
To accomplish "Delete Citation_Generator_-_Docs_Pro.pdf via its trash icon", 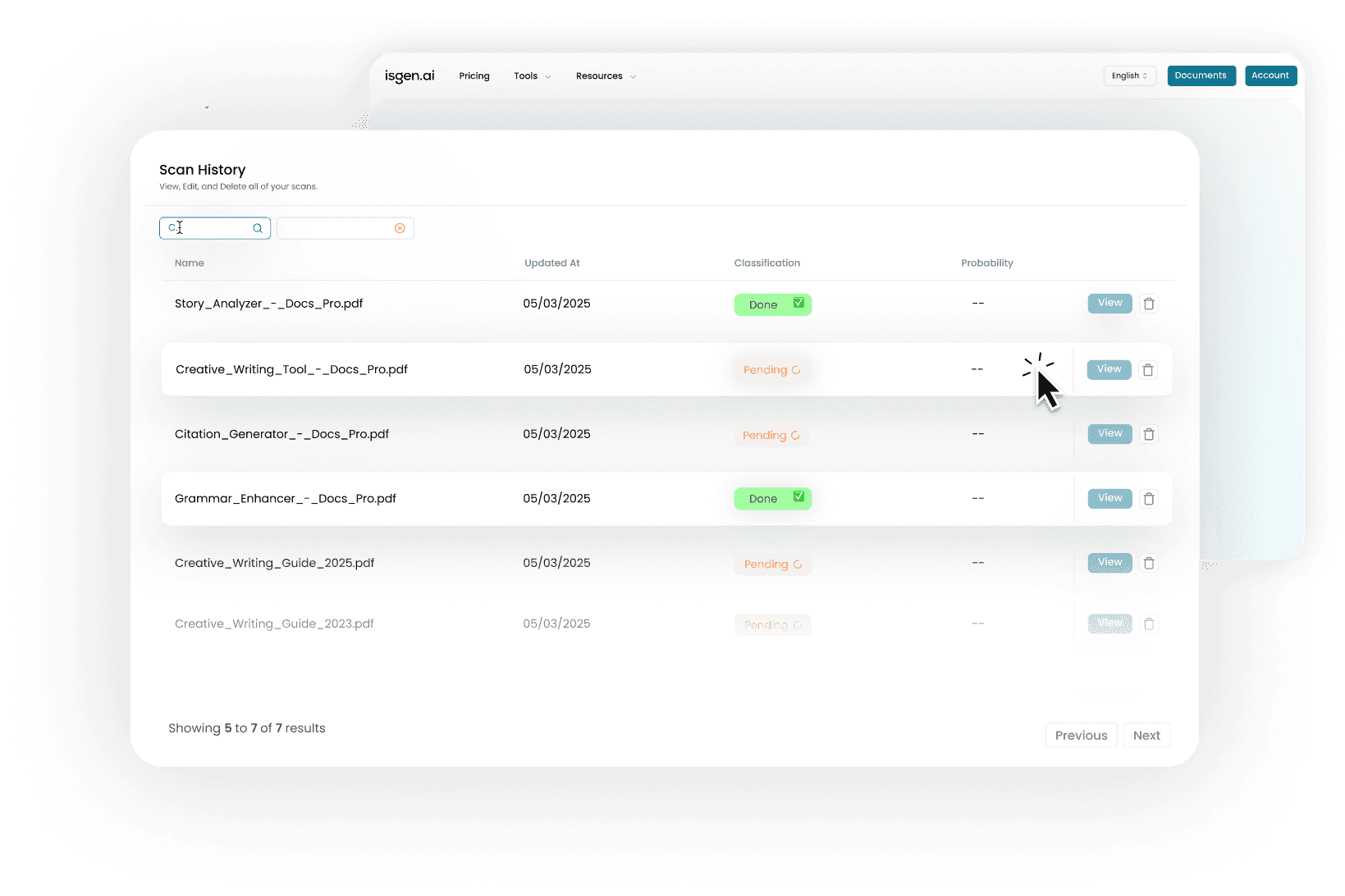I will pyautogui.click(x=1149, y=434).
